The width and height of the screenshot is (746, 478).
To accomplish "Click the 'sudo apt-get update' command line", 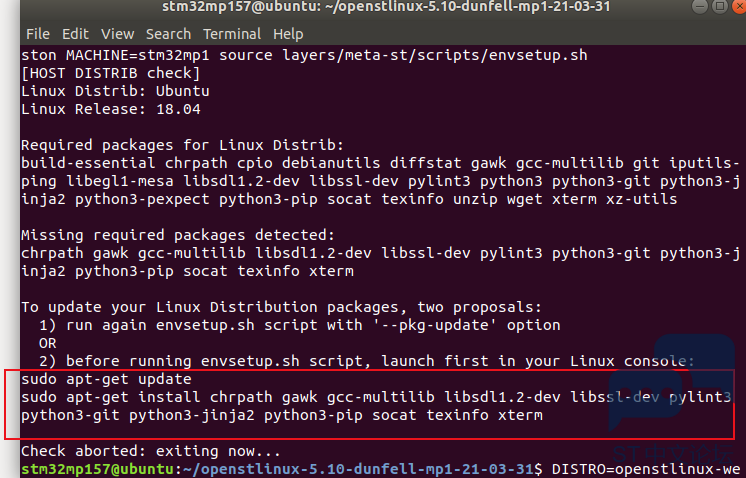I will pos(106,379).
